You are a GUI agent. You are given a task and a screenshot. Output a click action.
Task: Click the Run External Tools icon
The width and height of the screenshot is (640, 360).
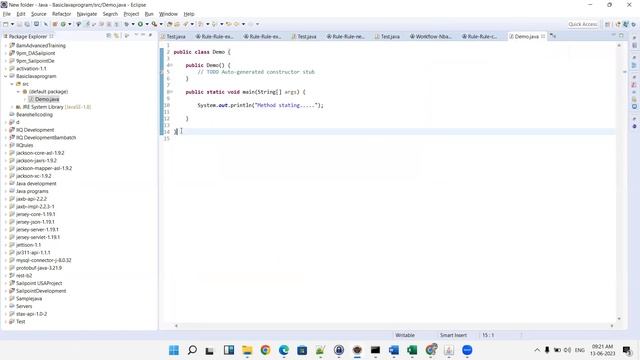click(154, 24)
